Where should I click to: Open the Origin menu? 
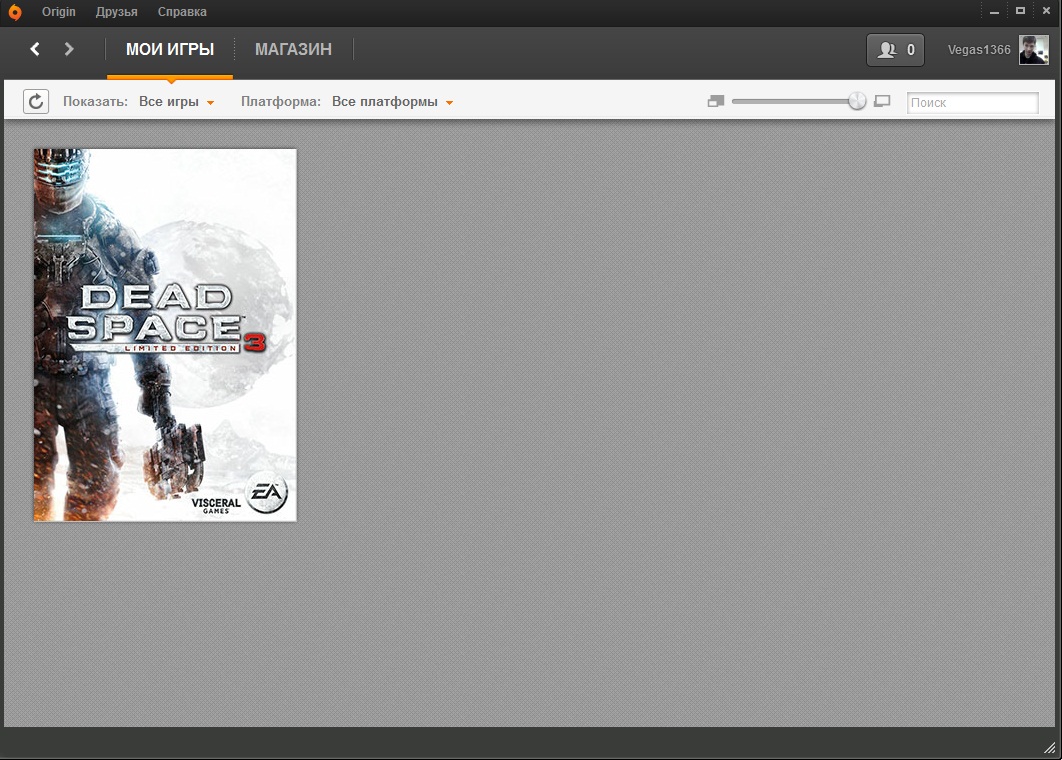tap(59, 12)
